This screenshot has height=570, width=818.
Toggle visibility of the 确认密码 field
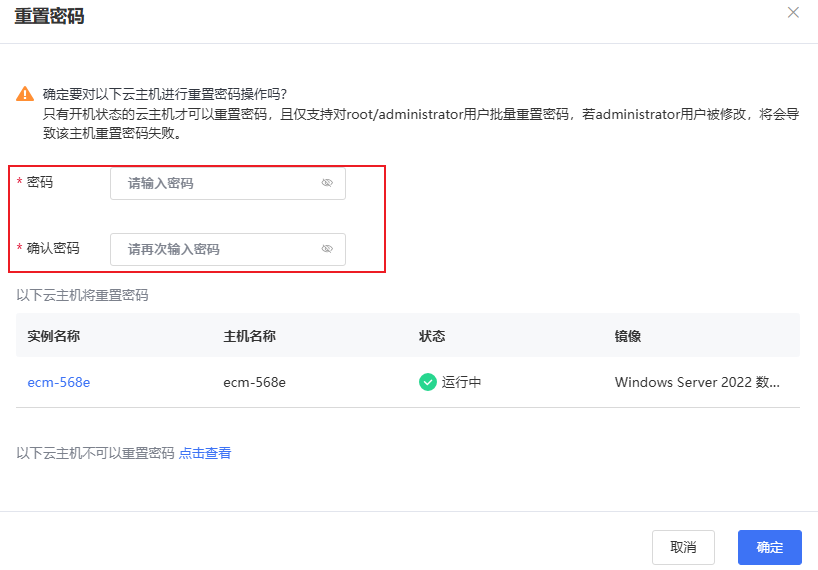[327, 249]
